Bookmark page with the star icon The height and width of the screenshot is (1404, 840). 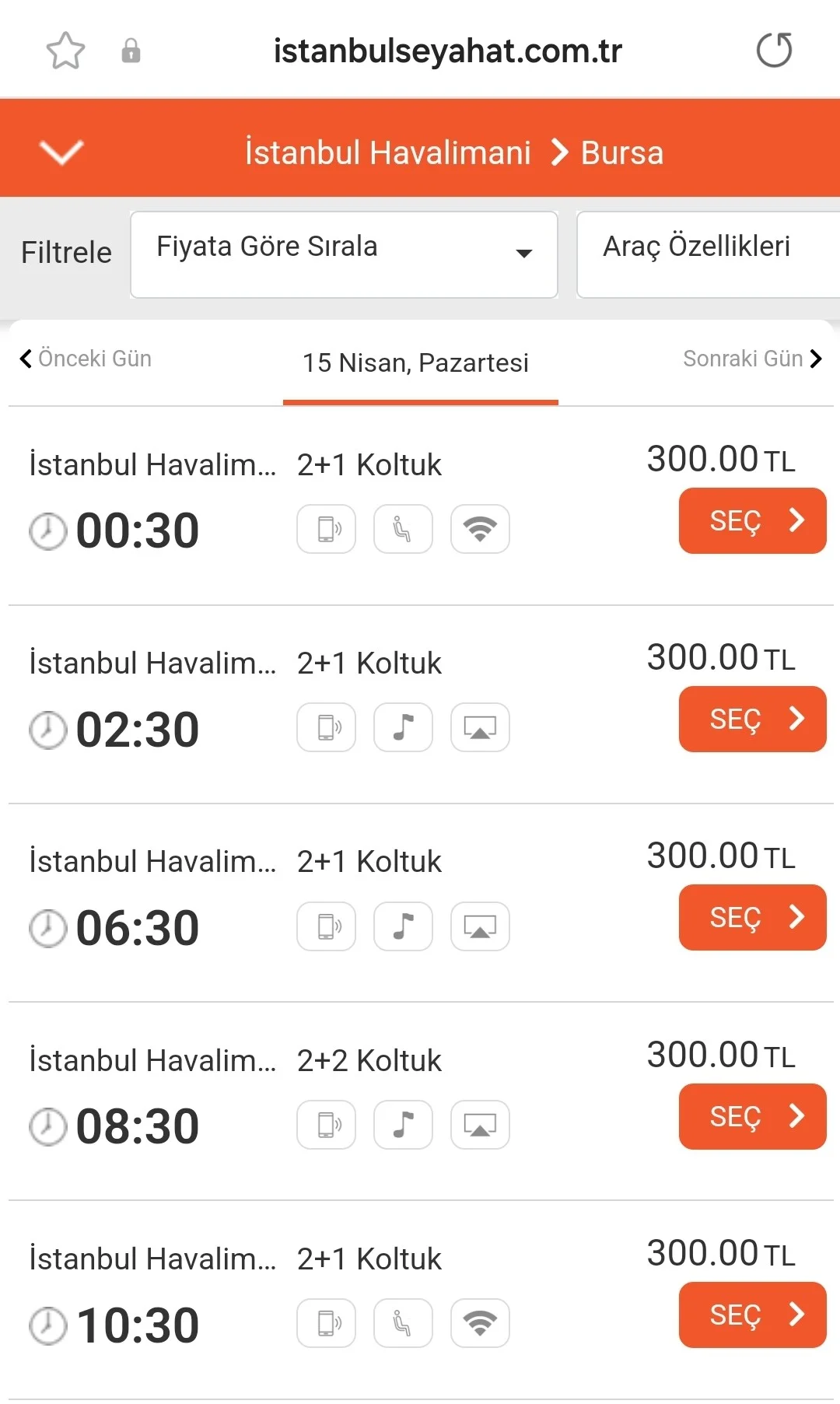pos(65,51)
